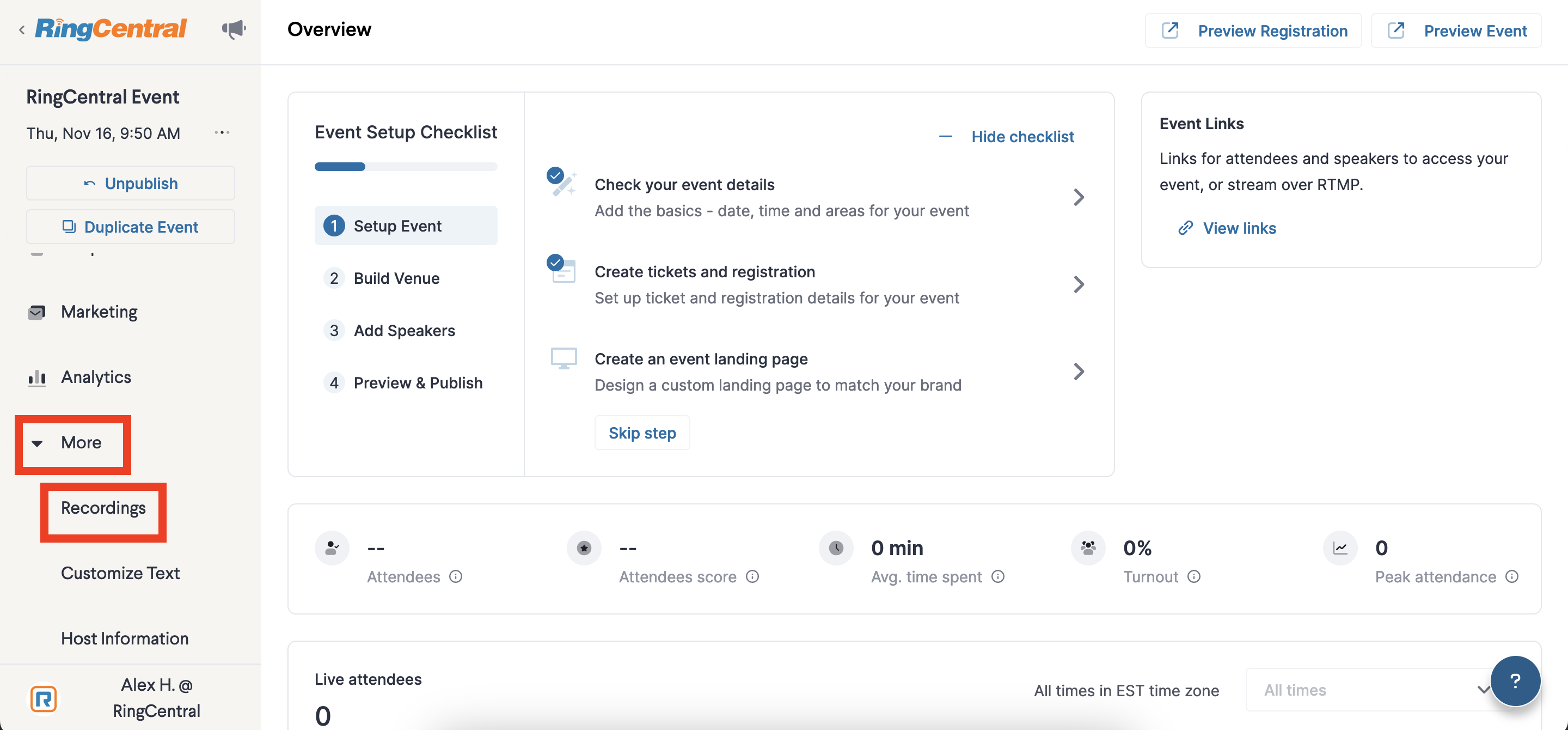Click Attendees score info icon
The image size is (1568, 730).
[x=752, y=576]
